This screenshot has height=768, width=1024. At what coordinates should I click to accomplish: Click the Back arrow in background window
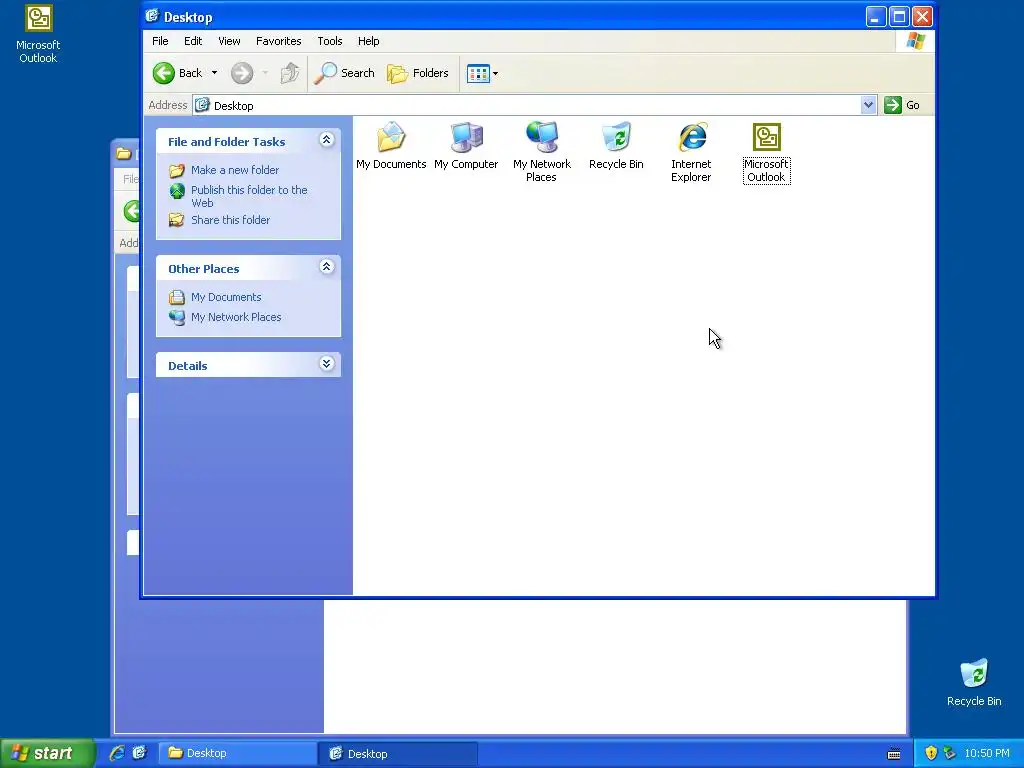pos(131,211)
